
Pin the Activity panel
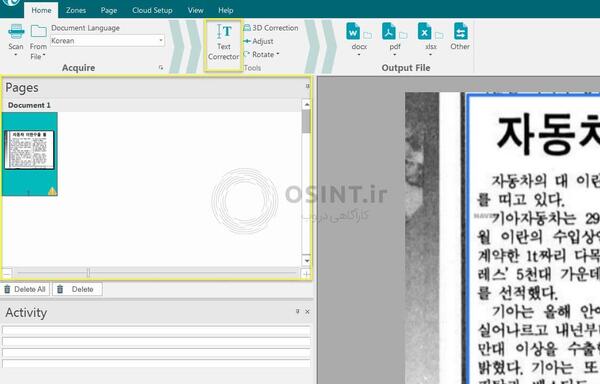298,311
